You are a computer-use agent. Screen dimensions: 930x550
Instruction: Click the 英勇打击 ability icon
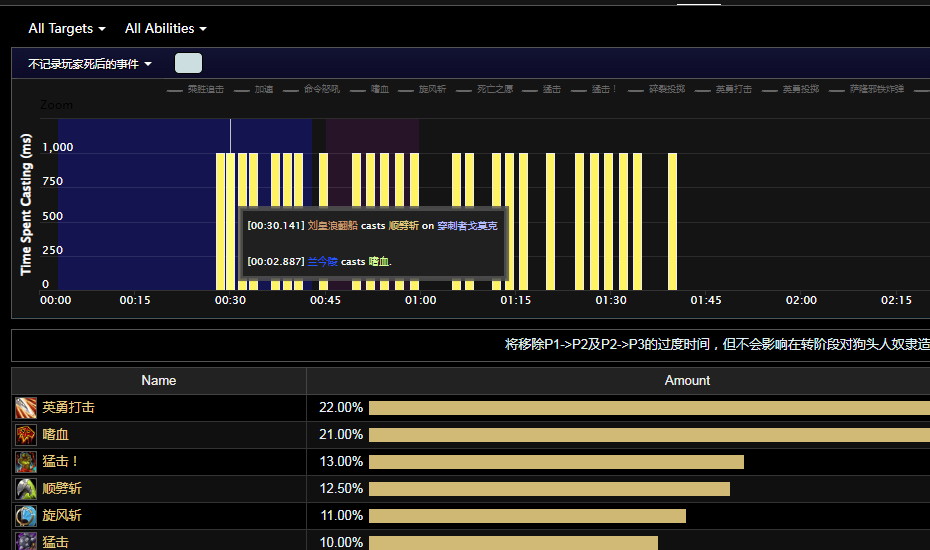26,408
